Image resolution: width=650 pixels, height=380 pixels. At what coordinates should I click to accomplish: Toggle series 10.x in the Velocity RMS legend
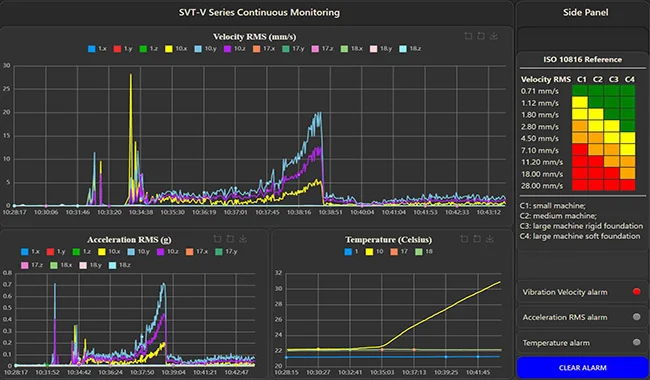(x=176, y=49)
